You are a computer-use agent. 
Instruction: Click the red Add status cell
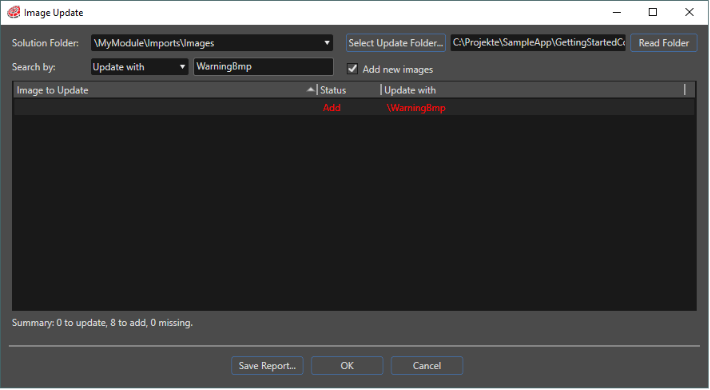click(331, 108)
